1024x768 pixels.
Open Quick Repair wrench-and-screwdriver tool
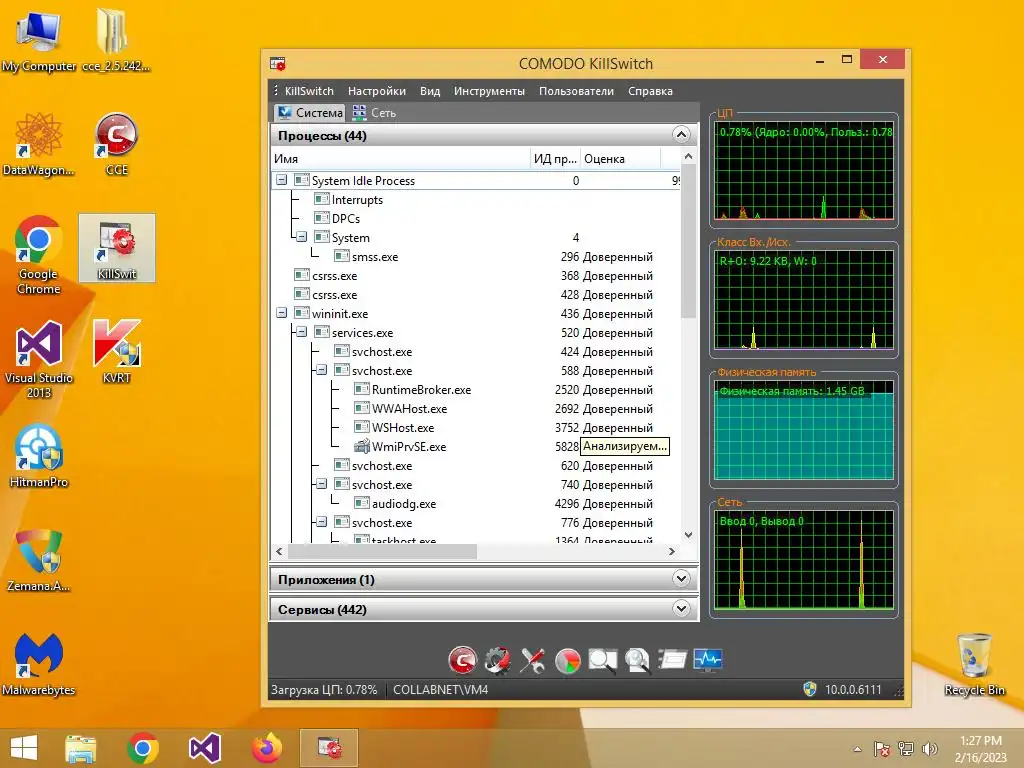click(x=532, y=660)
